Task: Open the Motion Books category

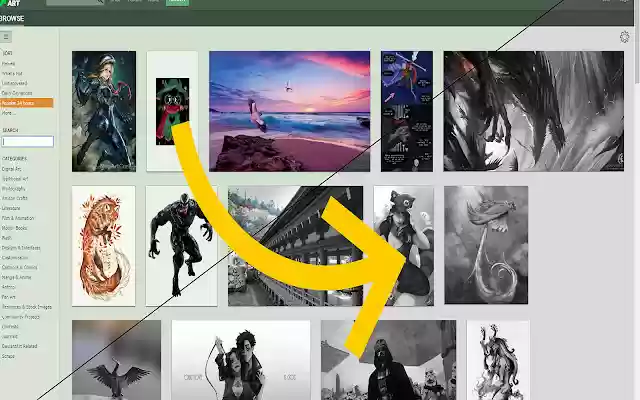Action: (14, 228)
